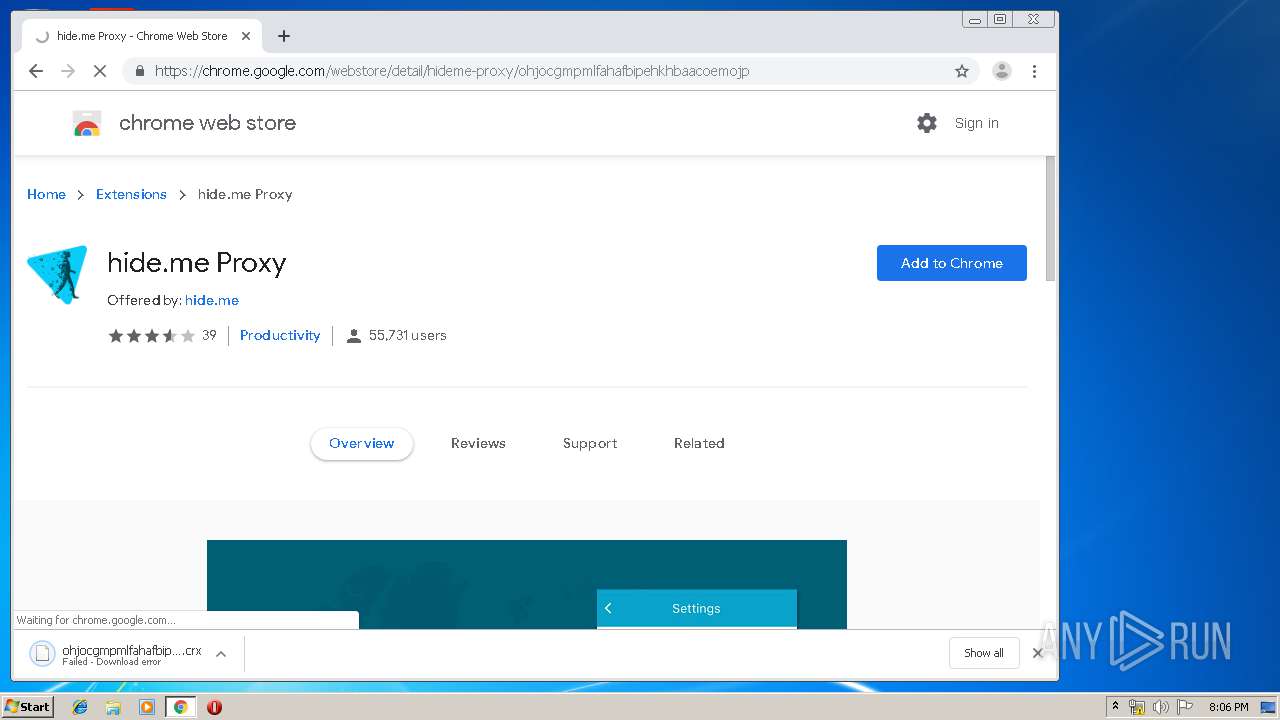Viewport: 1280px width, 720px height.
Task: Select the Chrome taskbar button
Action: click(180, 707)
